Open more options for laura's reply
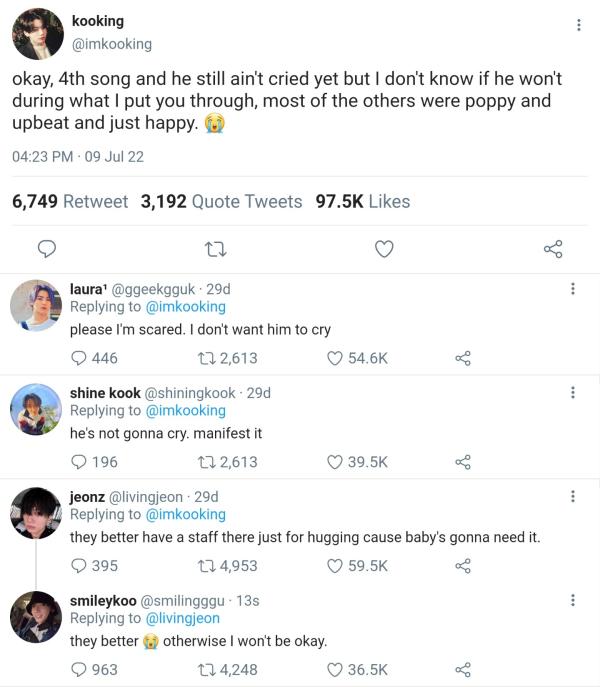600x687 pixels. [x=572, y=289]
